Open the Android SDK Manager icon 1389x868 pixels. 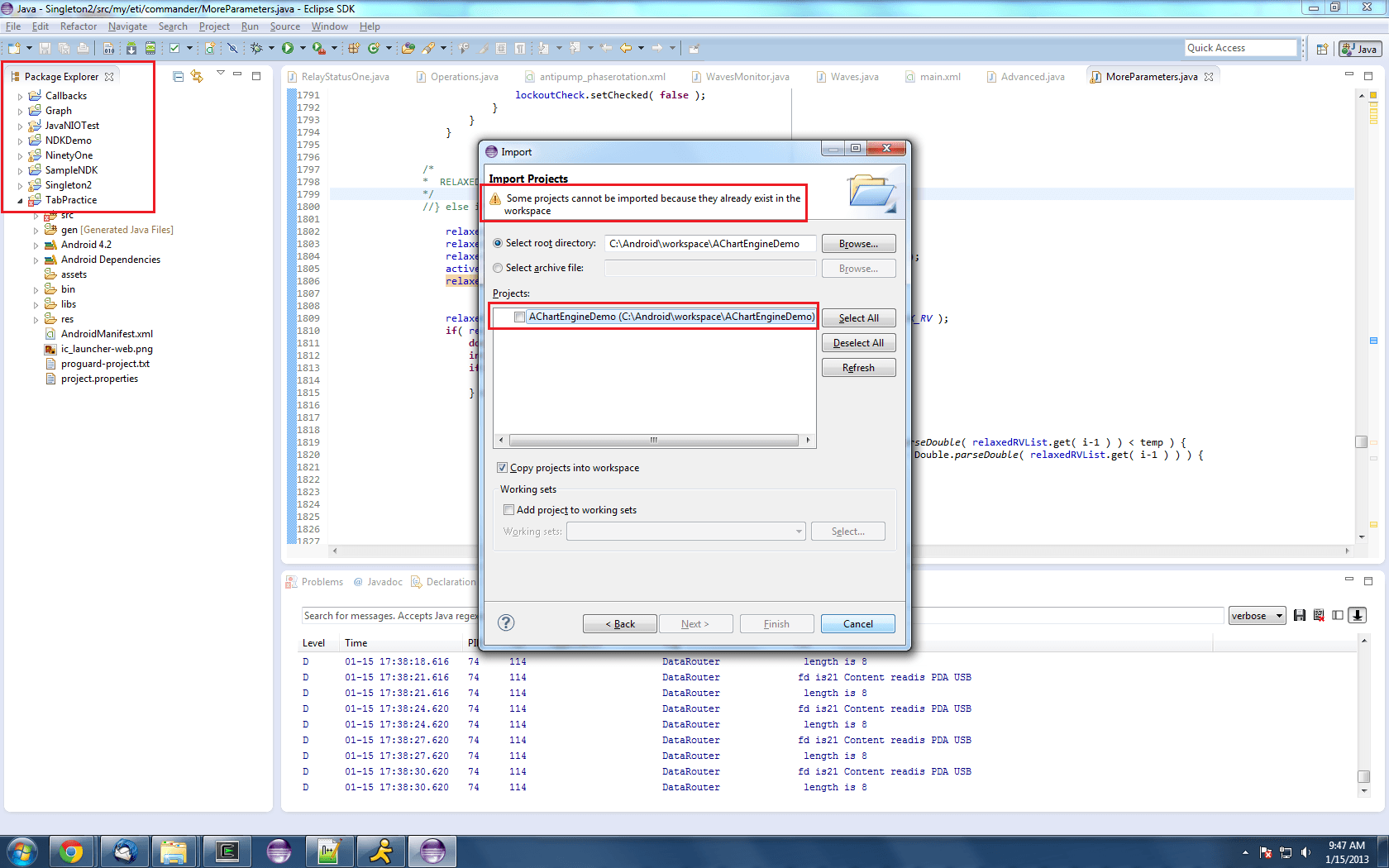(x=131, y=48)
